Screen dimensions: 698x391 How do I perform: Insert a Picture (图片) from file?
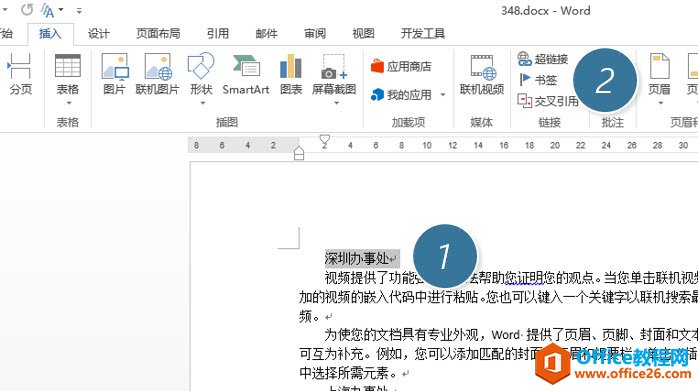114,73
